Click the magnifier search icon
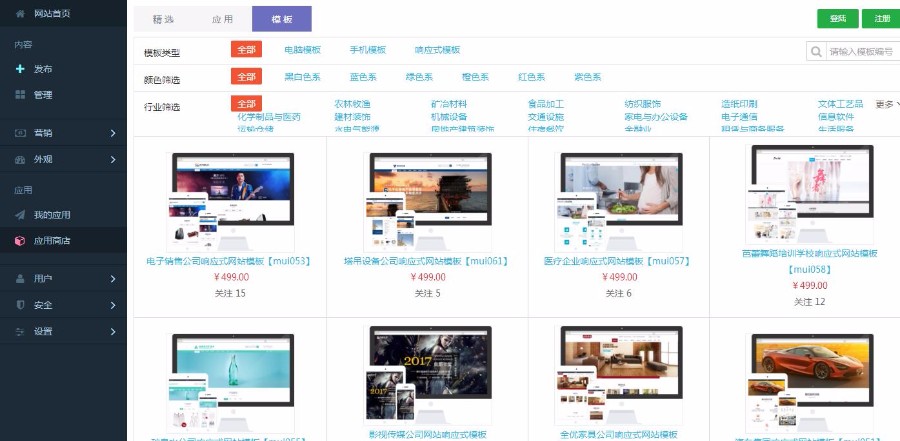This screenshot has width=900, height=441. (816, 52)
